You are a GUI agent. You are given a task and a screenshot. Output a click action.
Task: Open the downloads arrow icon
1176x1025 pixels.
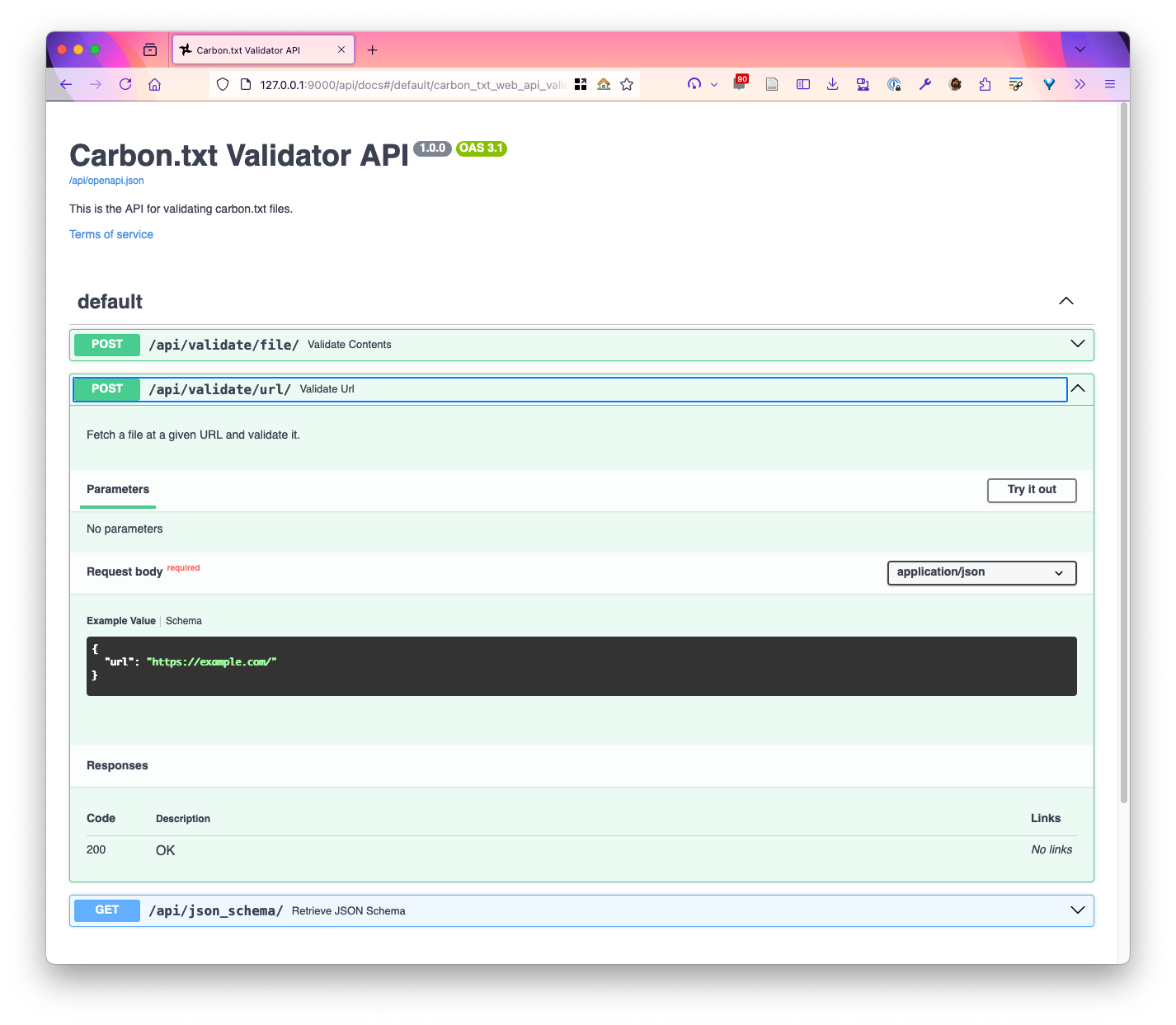point(833,84)
